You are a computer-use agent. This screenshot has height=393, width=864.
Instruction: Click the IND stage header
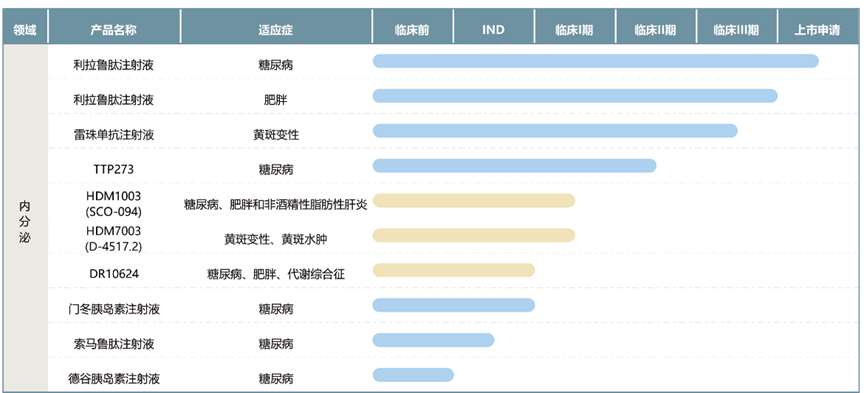tap(493, 30)
